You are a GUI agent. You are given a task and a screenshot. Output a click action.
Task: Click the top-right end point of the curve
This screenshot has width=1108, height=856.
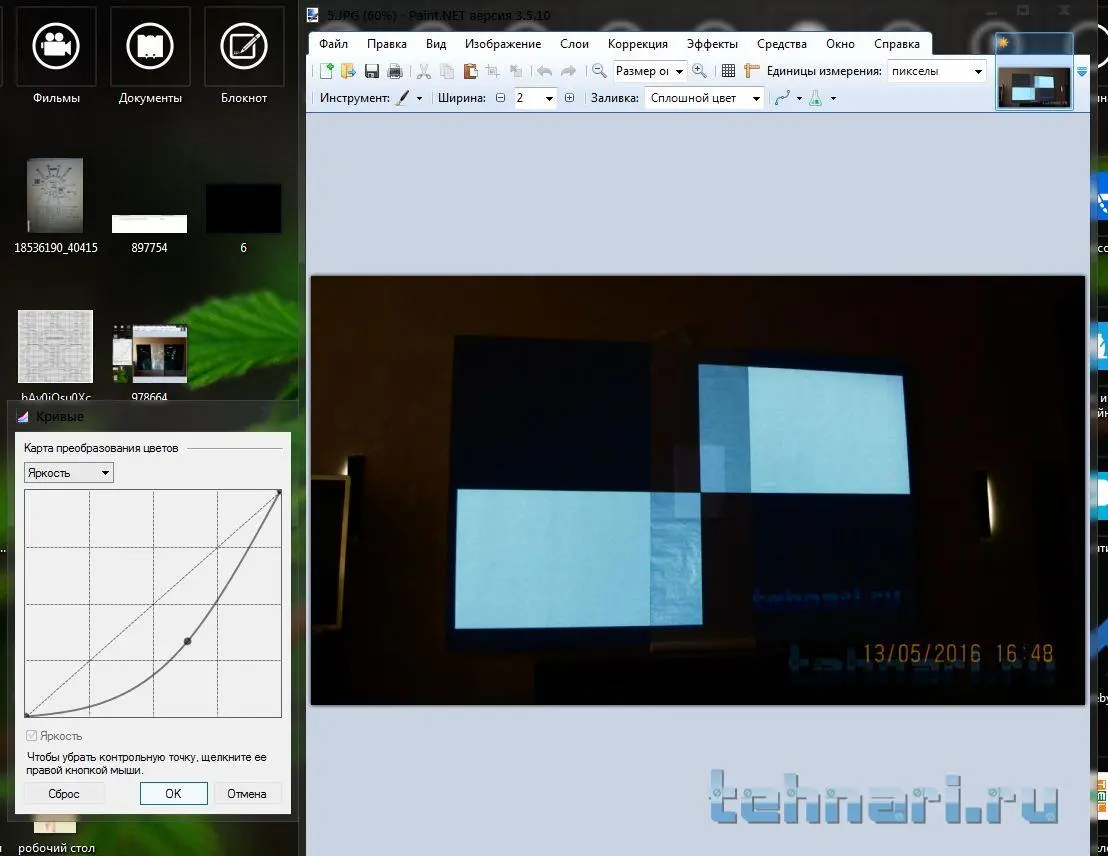279,492
